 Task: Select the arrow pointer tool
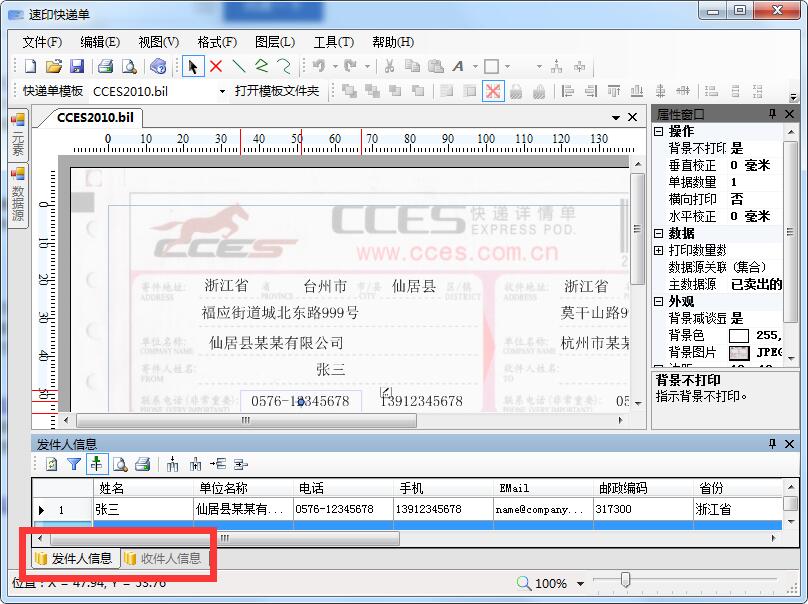click(x=193, y=67)
